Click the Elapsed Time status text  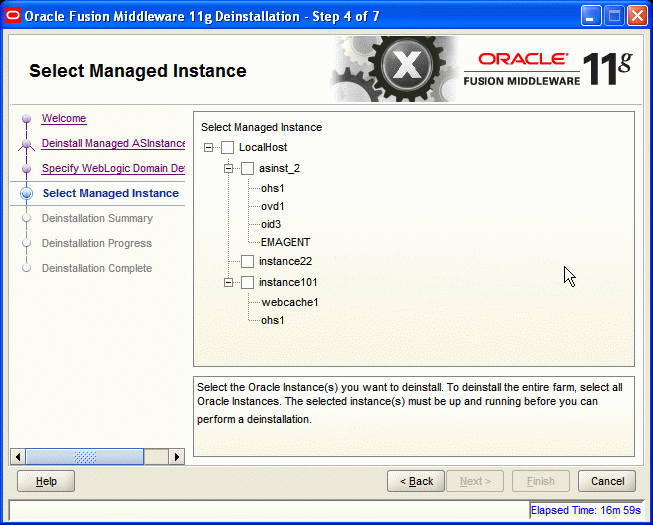pyautogui.click(x=586, y=510)
